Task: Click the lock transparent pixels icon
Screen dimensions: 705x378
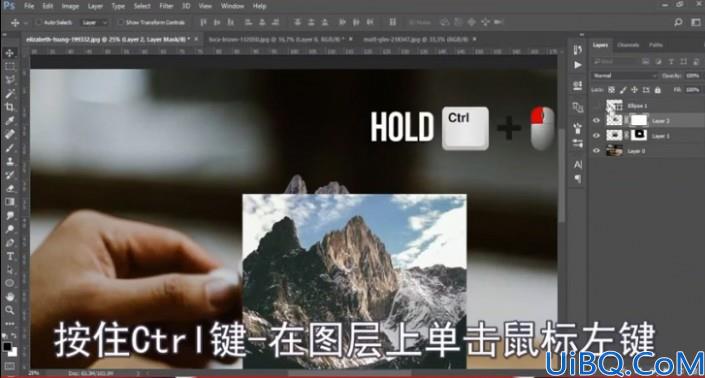Action: click(x=611, y=90)
